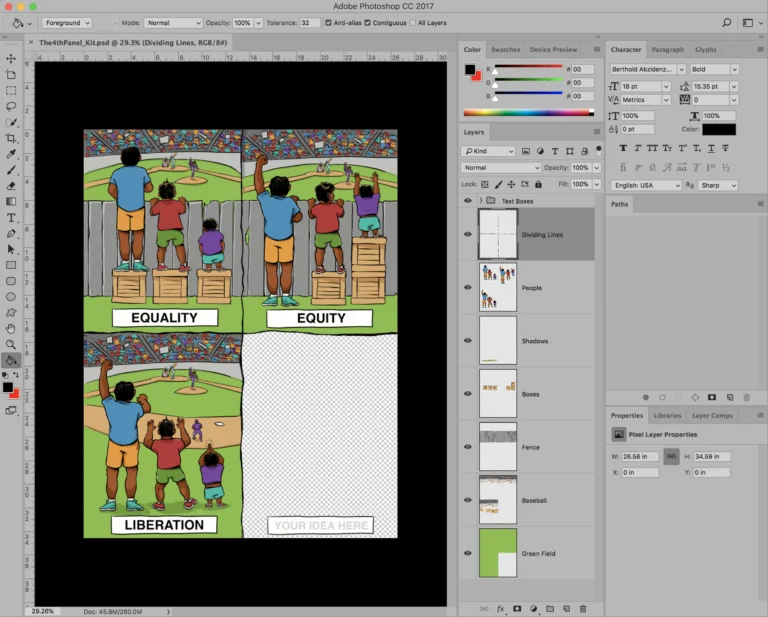Select the Horizontal Type tool
Image resolution: width=768 pixels, height=617 pixels.
point(11,218)
